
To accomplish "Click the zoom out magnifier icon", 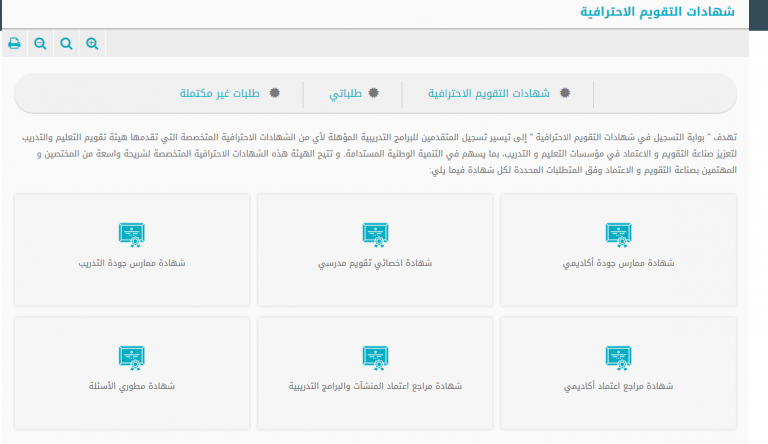I will [x=40, y=44].
